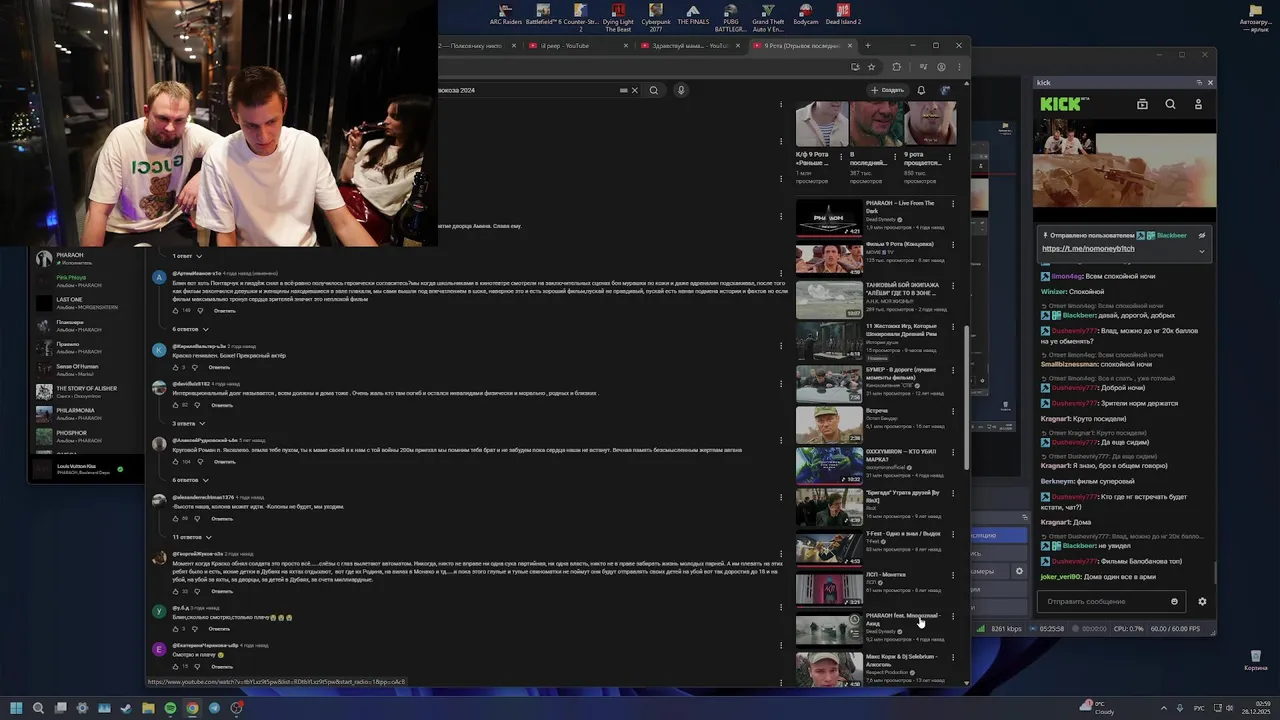Open PHARAOH Live From The Dark video
This screenshot has width=1280, height=720.
[829, 217]
